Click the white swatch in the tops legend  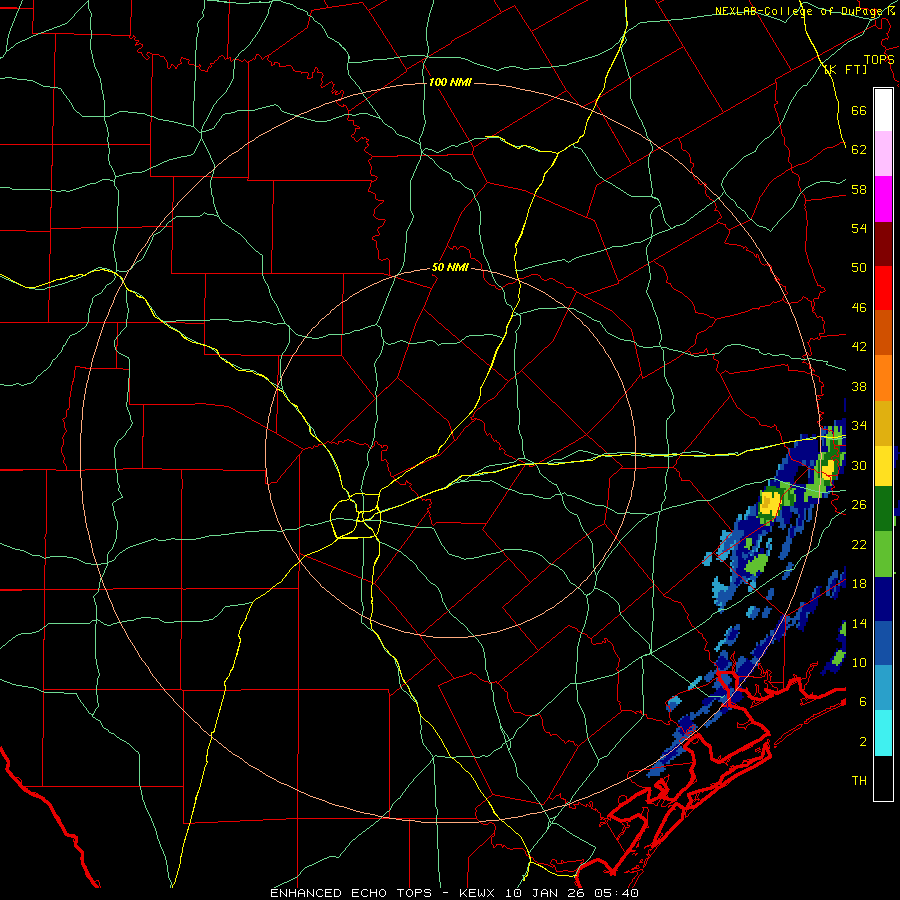tap(883, 110)
